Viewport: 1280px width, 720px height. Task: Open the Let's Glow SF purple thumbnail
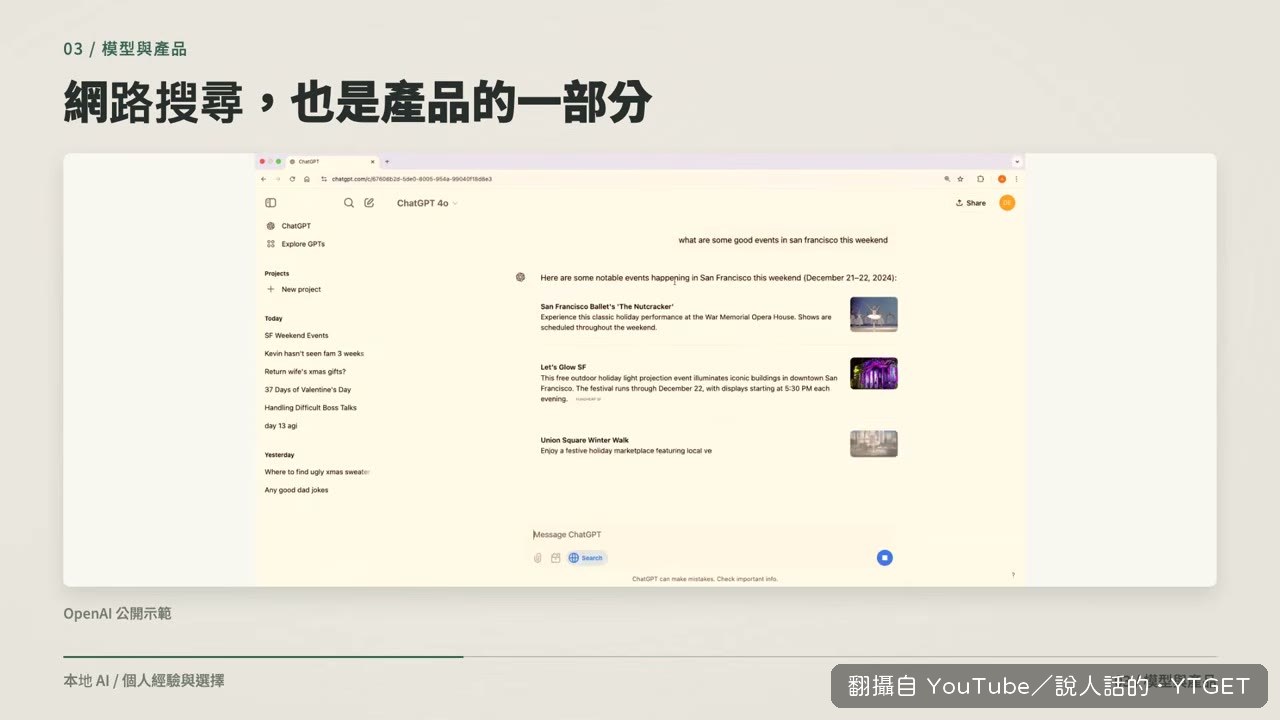[874, 374]
